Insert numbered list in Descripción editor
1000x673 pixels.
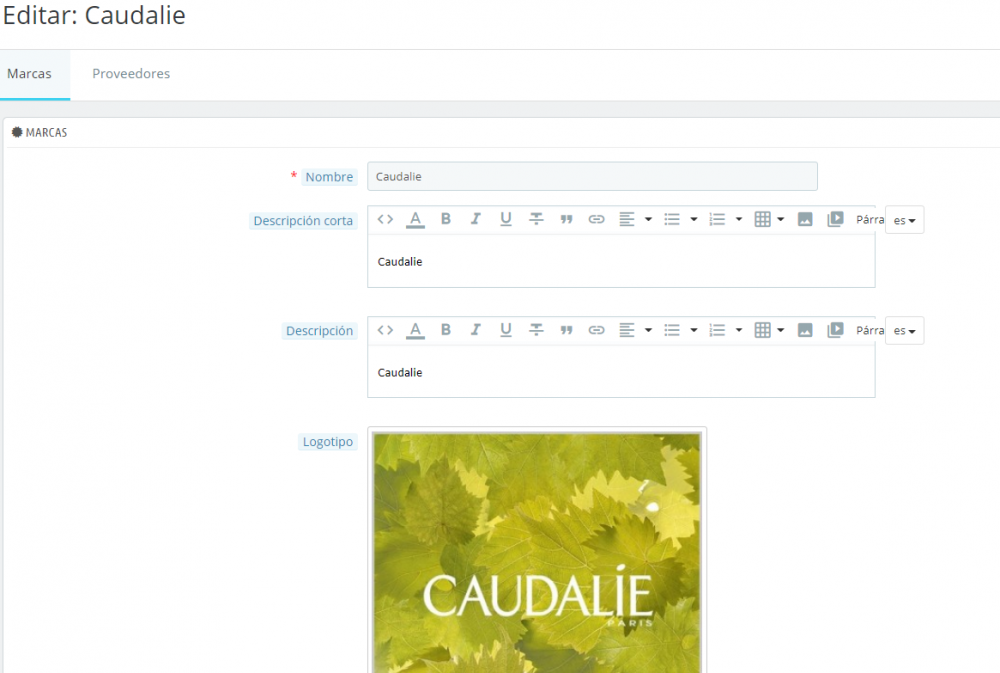coord(717,330)
